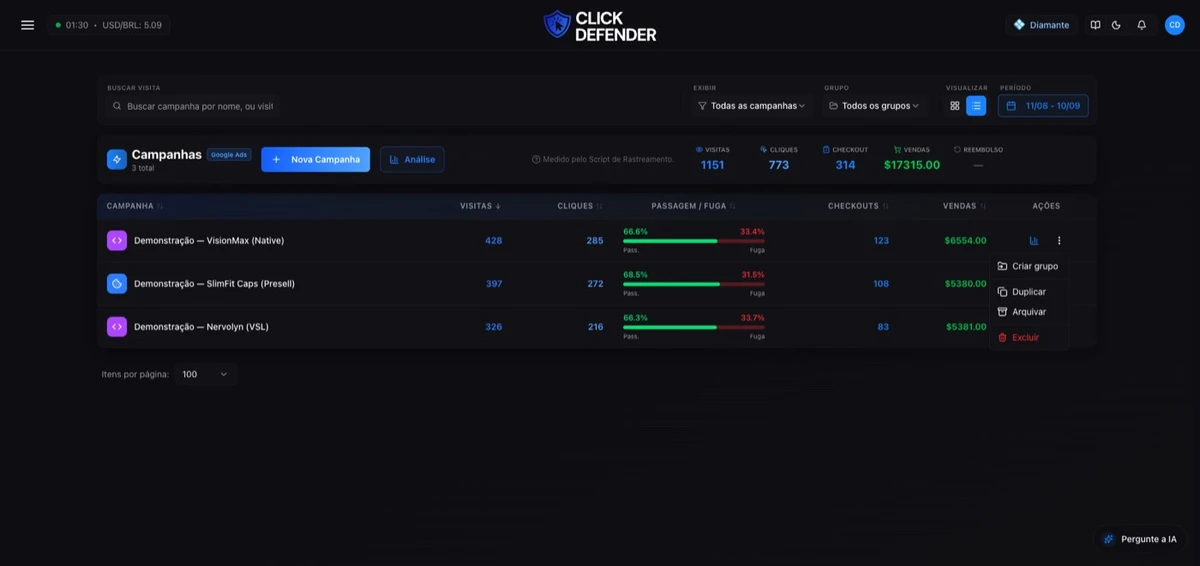Viewport: 1200px width, 566px height.
Task: Click the 216 clicks value
Action: pyautogui.click(x=595, y=327)
